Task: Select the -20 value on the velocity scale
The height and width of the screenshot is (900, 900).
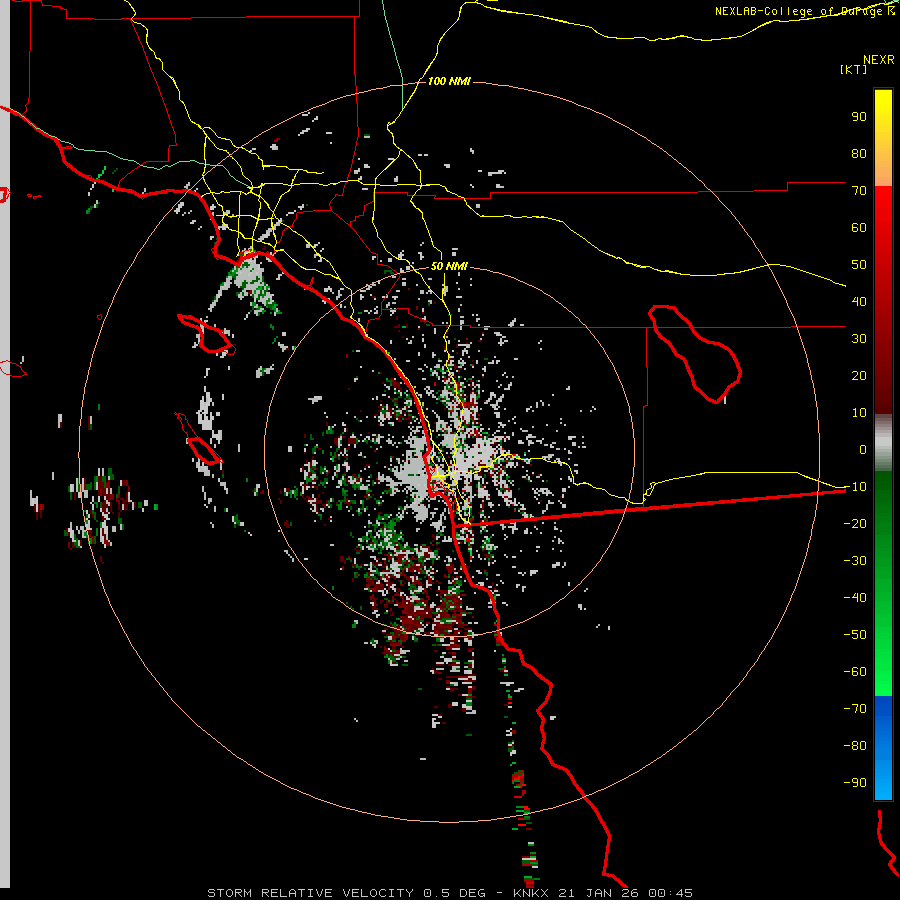Action: click(855, 523)
